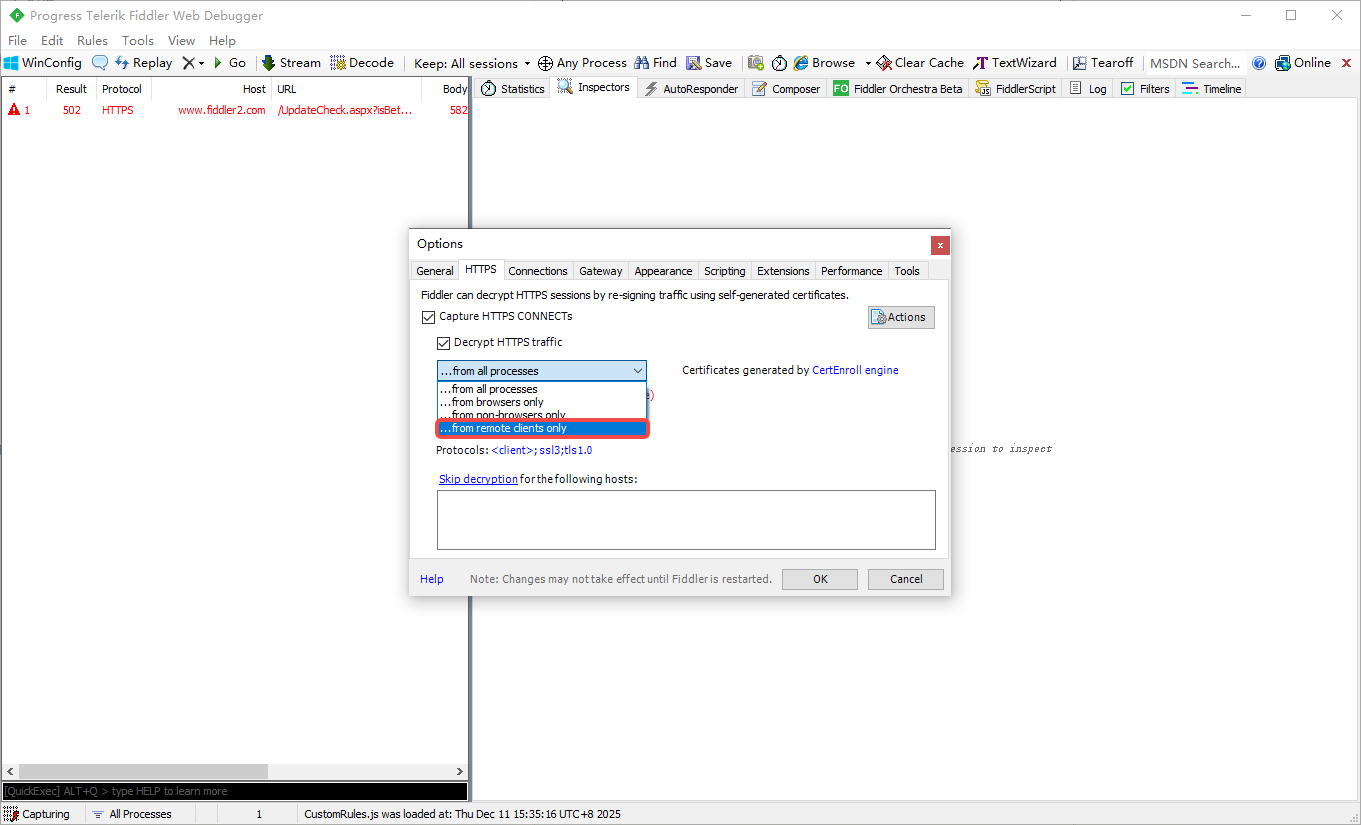This screenshot has width=1361, height=825.
Task: Collapse the from all processes combo box
Action: click(542, 371)
